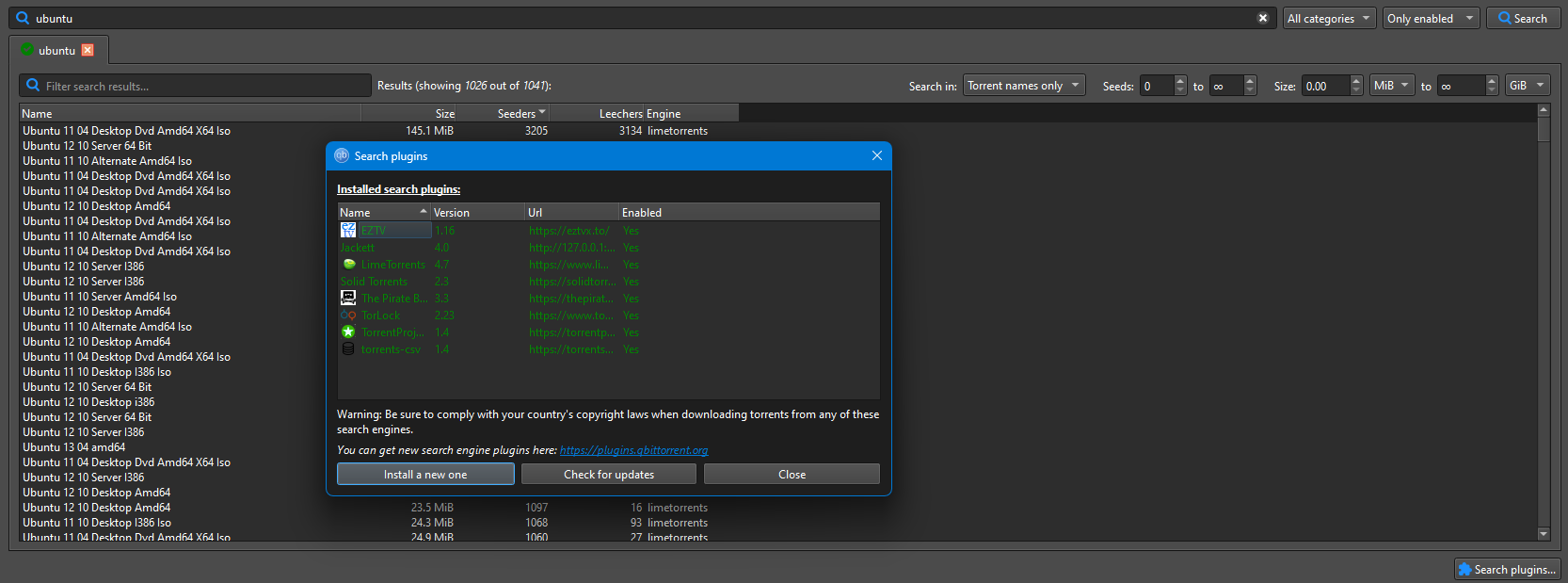Select the Solid Torrents plugin row
The height and width of the screenshot is (583, 1568).
coord(609,281)
